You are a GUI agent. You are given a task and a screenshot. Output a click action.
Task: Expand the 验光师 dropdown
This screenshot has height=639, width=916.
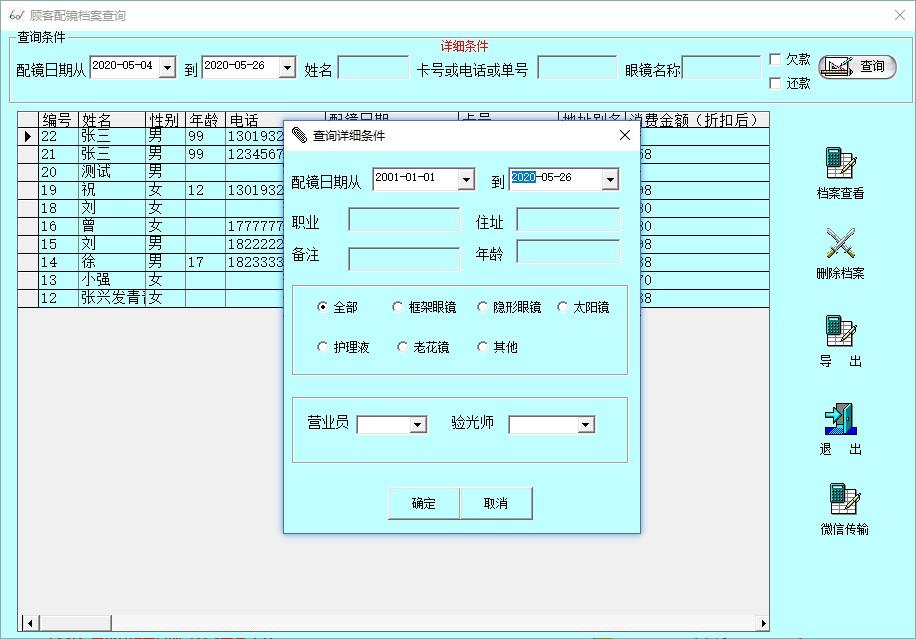click(586, 425)
